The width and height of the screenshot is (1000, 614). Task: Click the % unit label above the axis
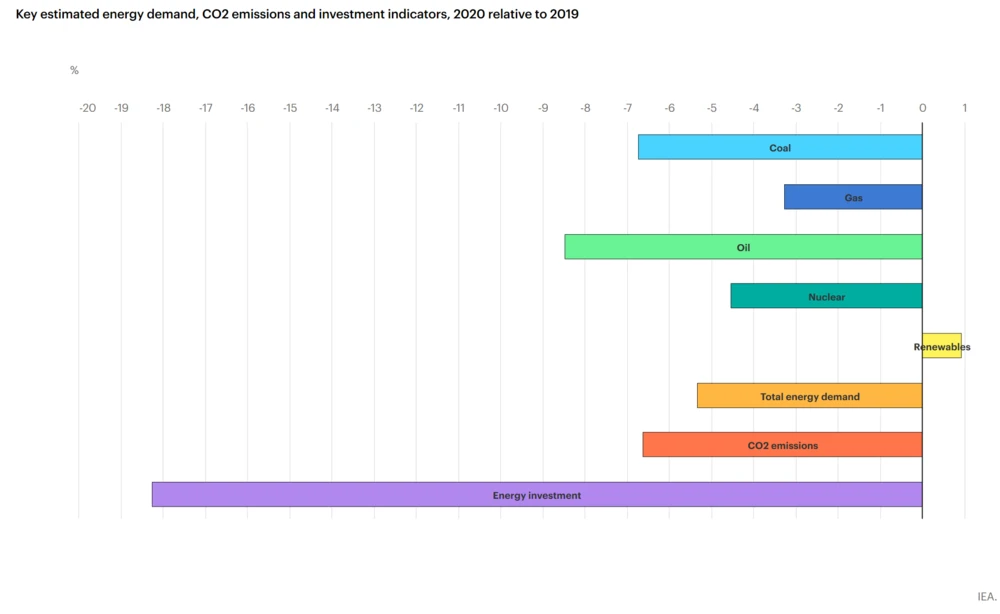click(x=74, y=71)
